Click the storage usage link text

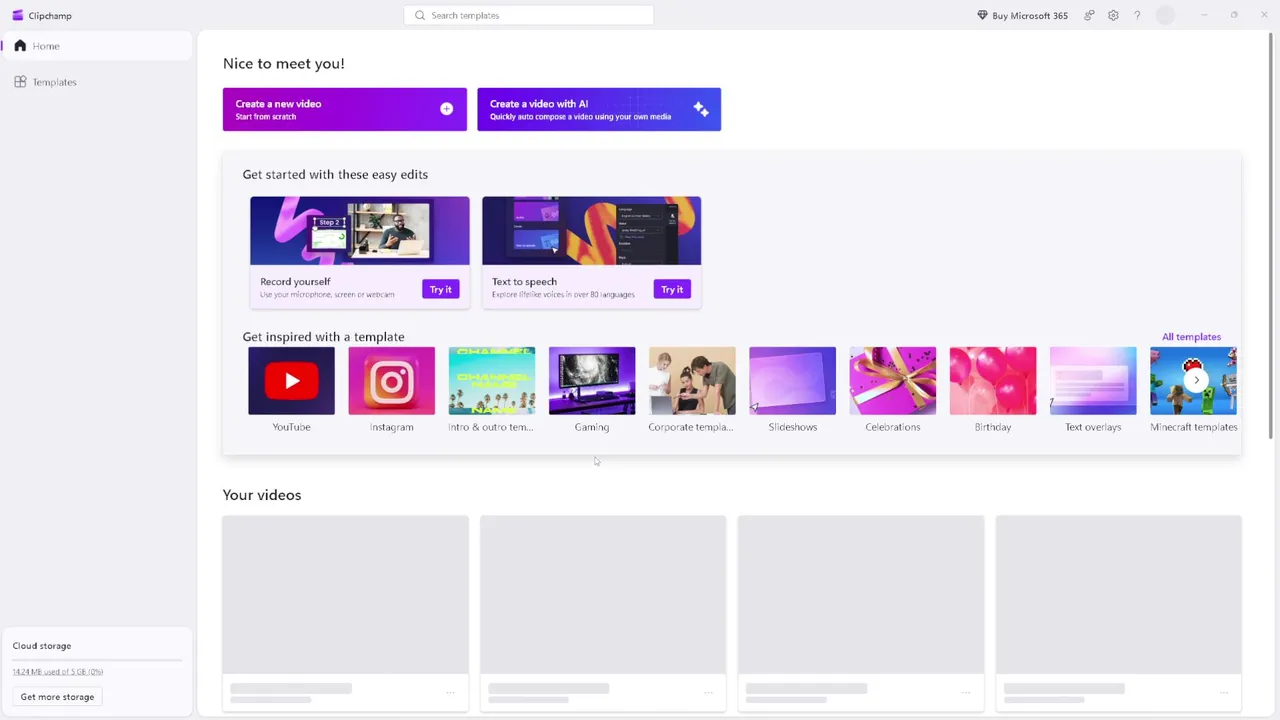coord(58,672)
